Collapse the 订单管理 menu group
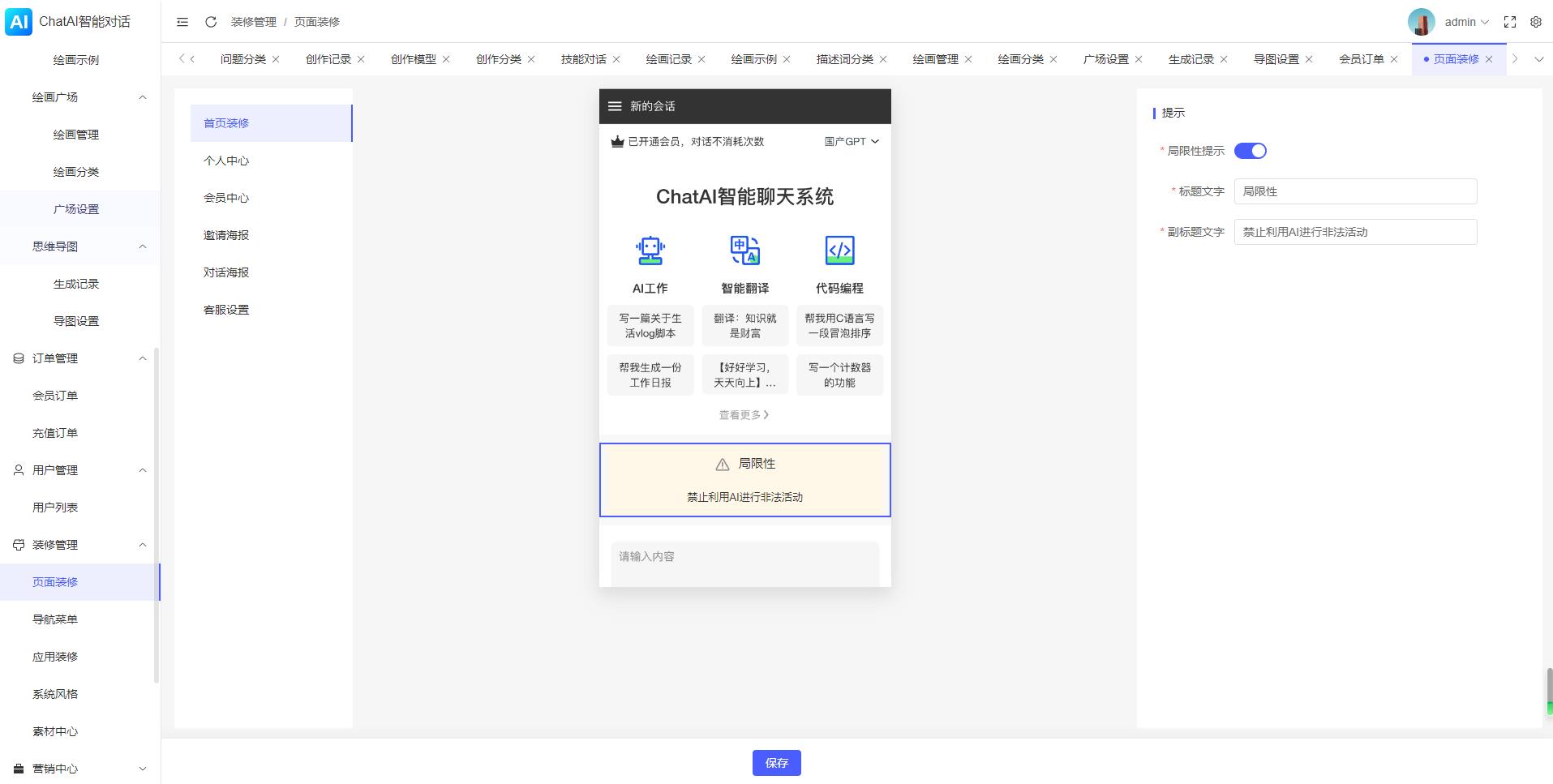The height and width of the screenshot is (784, 1553). coord(143,358)
